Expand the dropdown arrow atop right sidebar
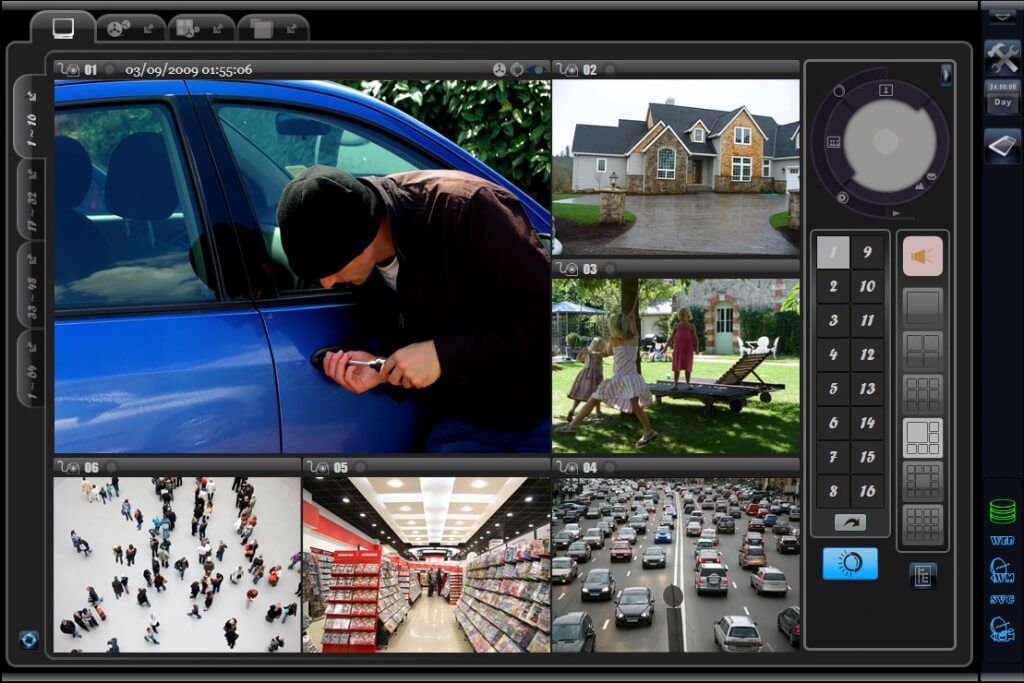Screen dimensions: 1024x683 pyautogui.click(x=1002, y=16)
